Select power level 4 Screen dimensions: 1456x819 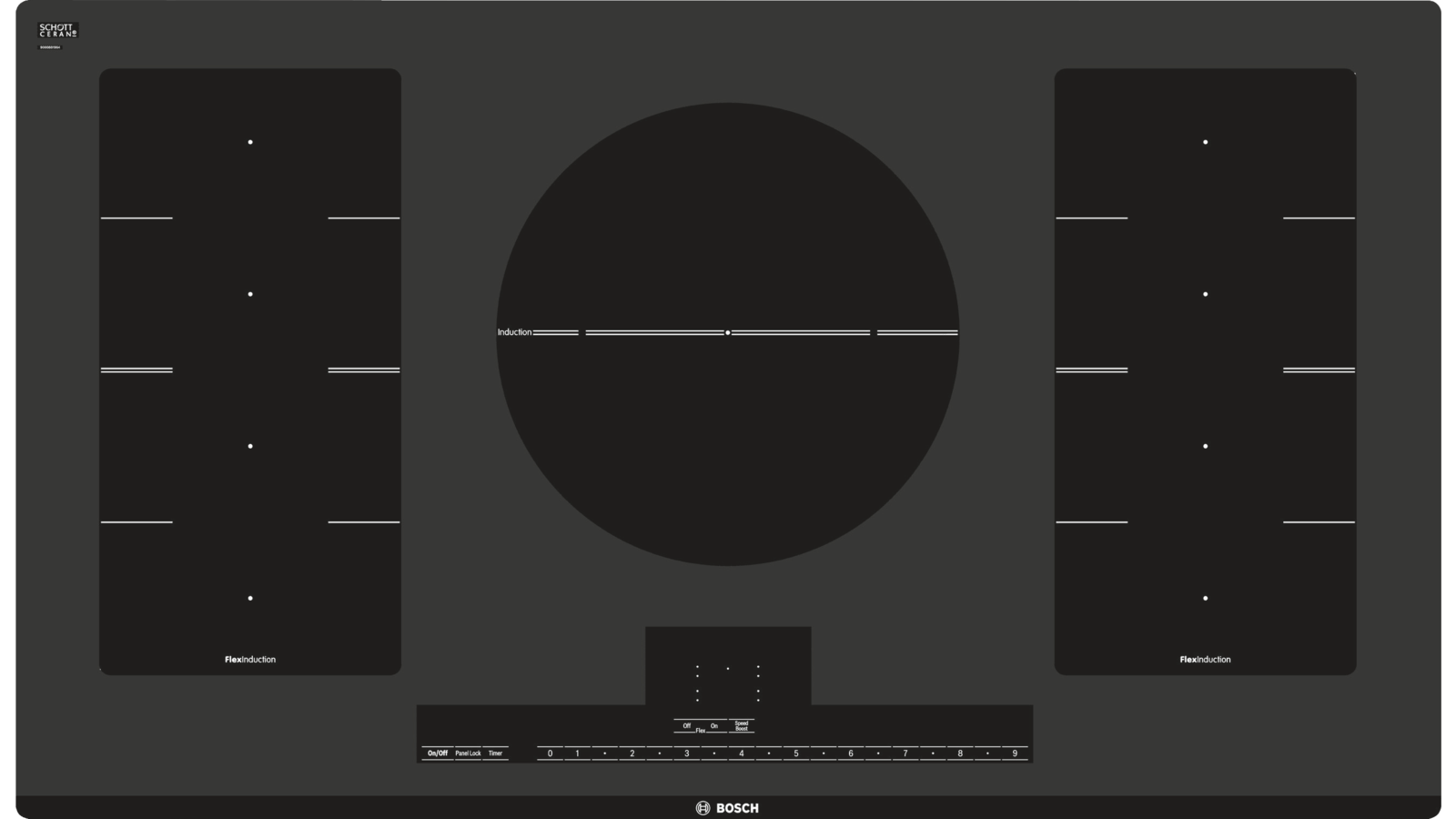(741, 753)
